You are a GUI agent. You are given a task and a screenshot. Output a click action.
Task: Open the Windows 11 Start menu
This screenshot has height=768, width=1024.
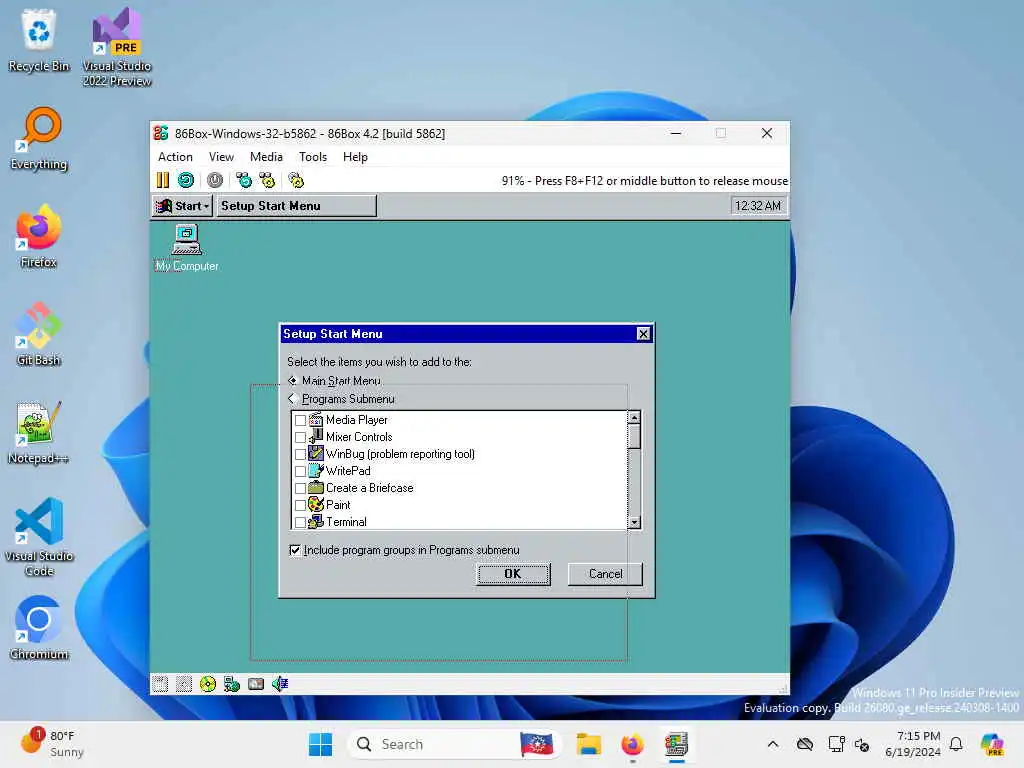320,744
